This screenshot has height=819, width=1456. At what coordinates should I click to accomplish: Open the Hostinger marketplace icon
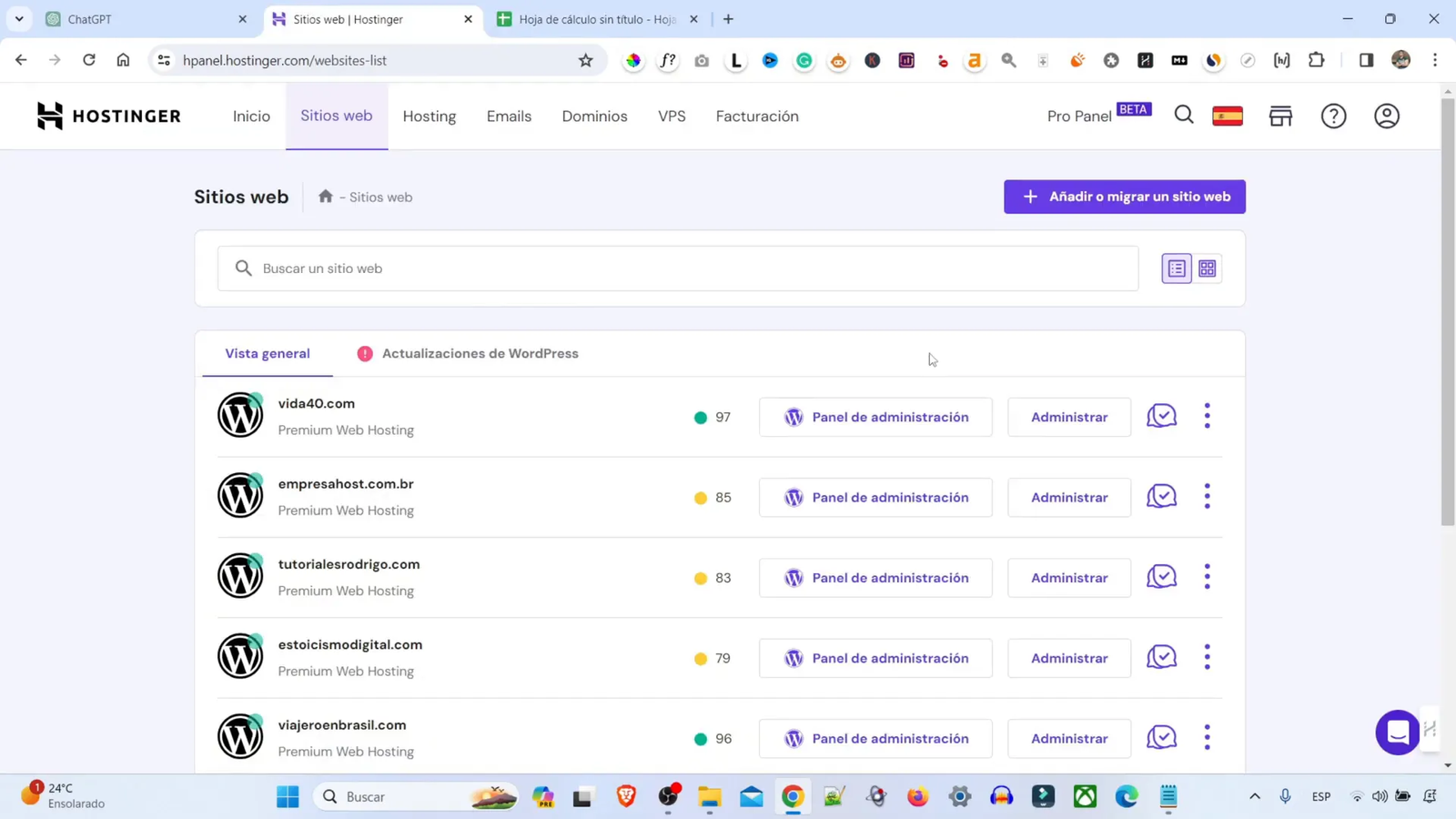[1279, 116]
